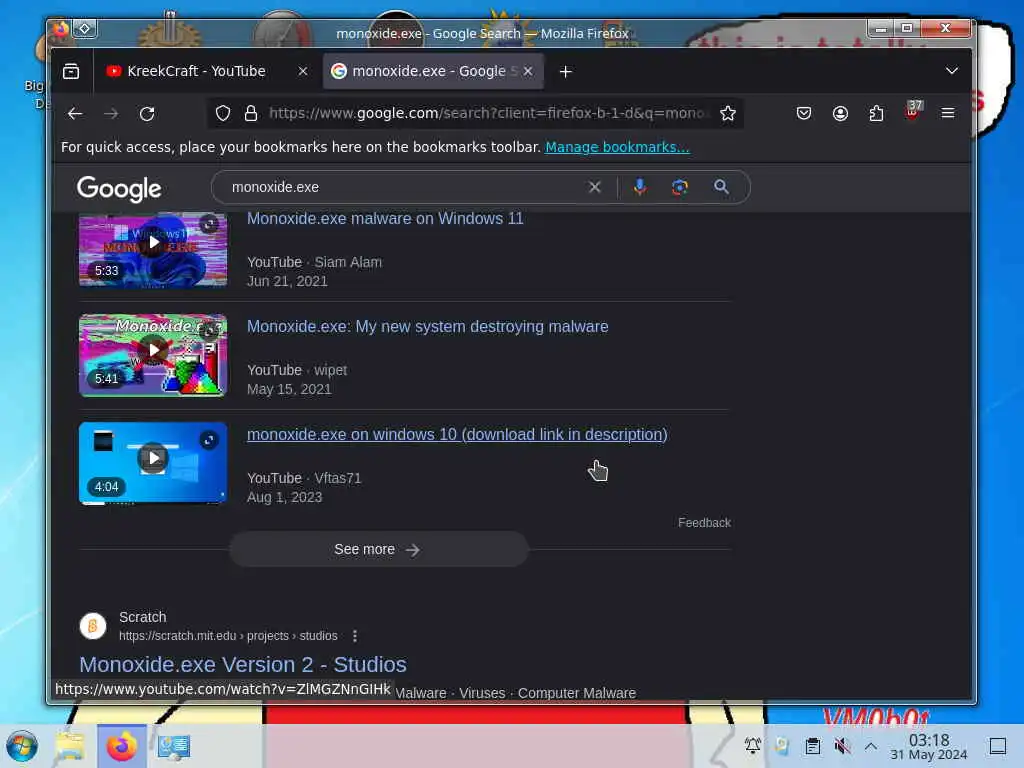Clear the search query with X
The image size is (1024, 768).
594,187
